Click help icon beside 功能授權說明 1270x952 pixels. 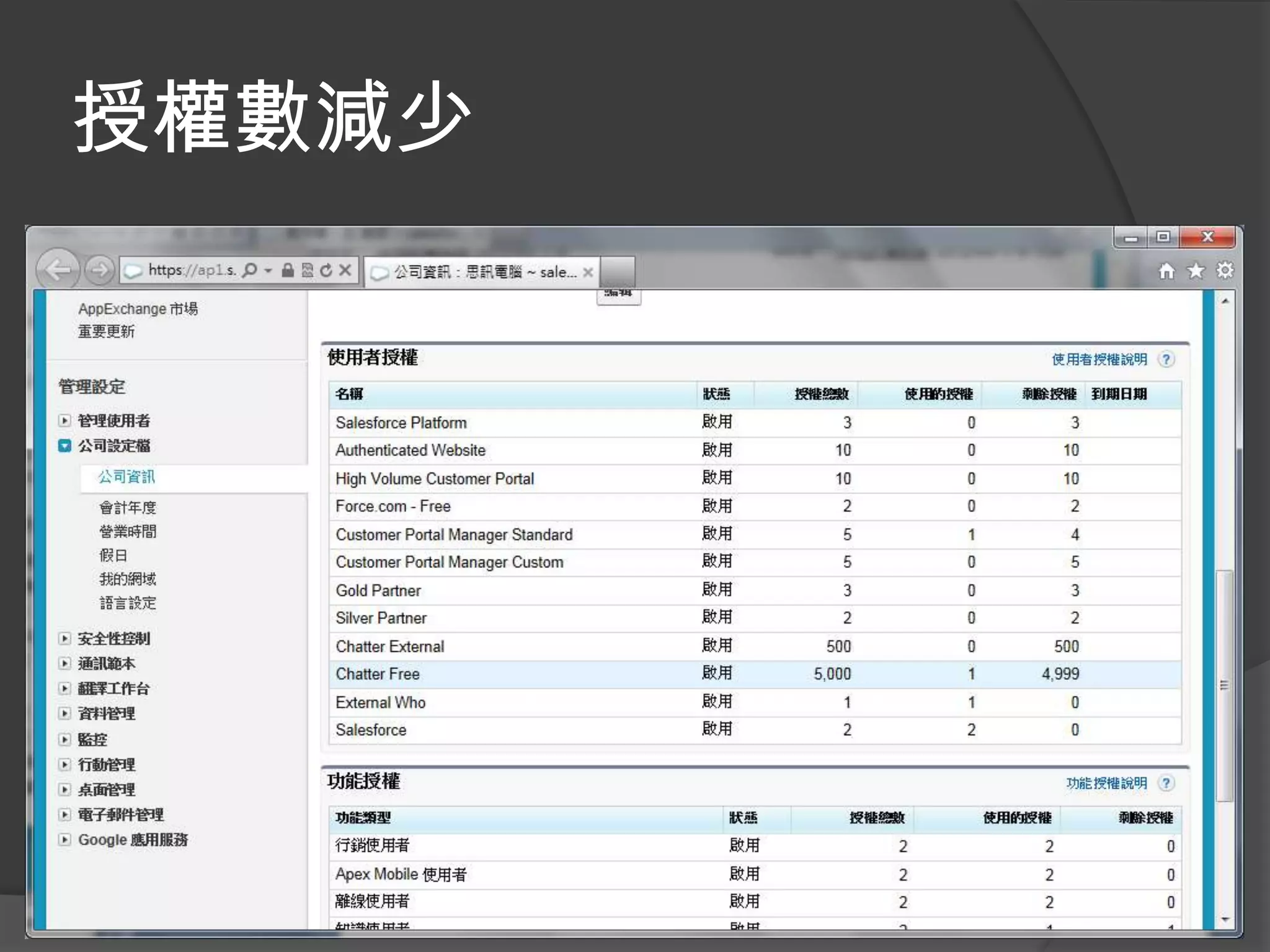[x=1166, y=783]
